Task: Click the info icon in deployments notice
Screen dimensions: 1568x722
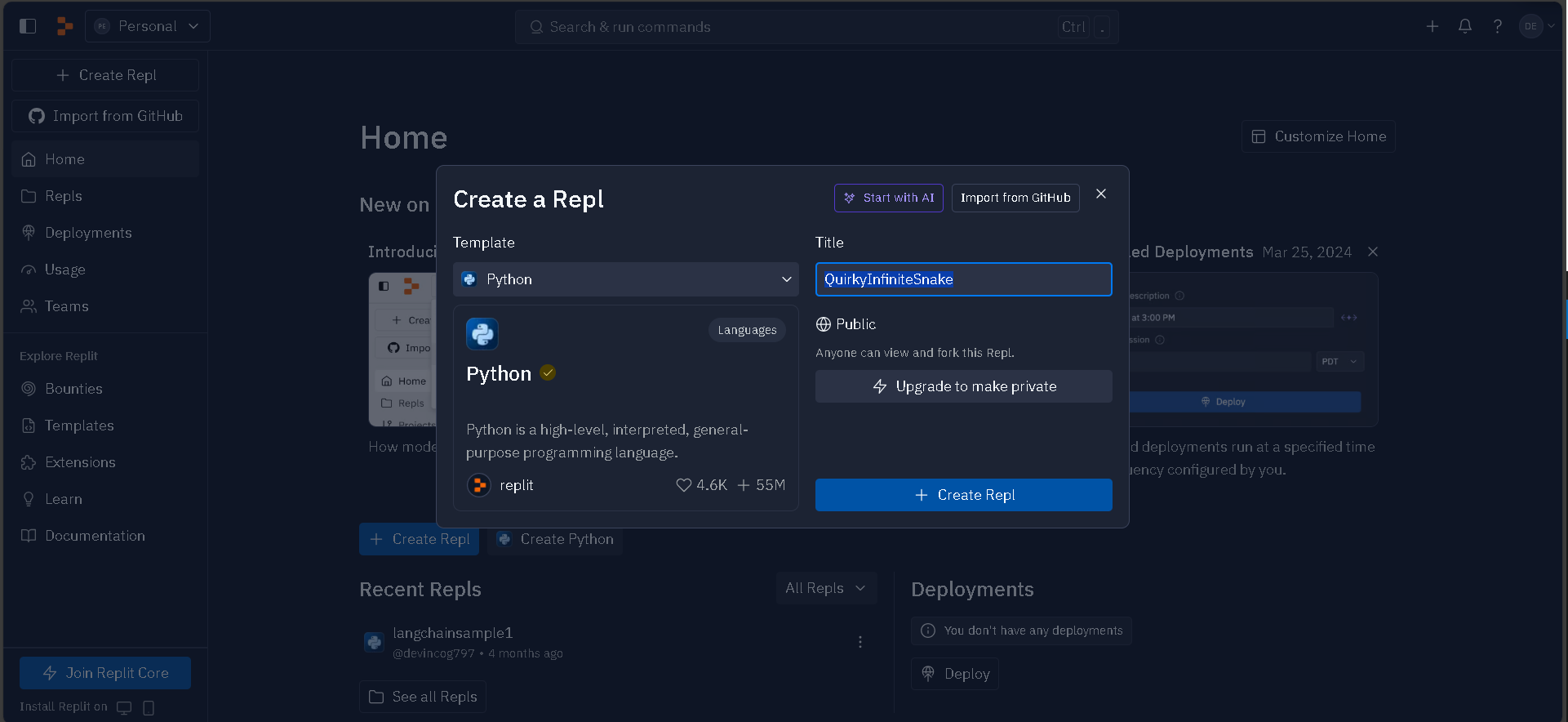Action: click(928, 631)
